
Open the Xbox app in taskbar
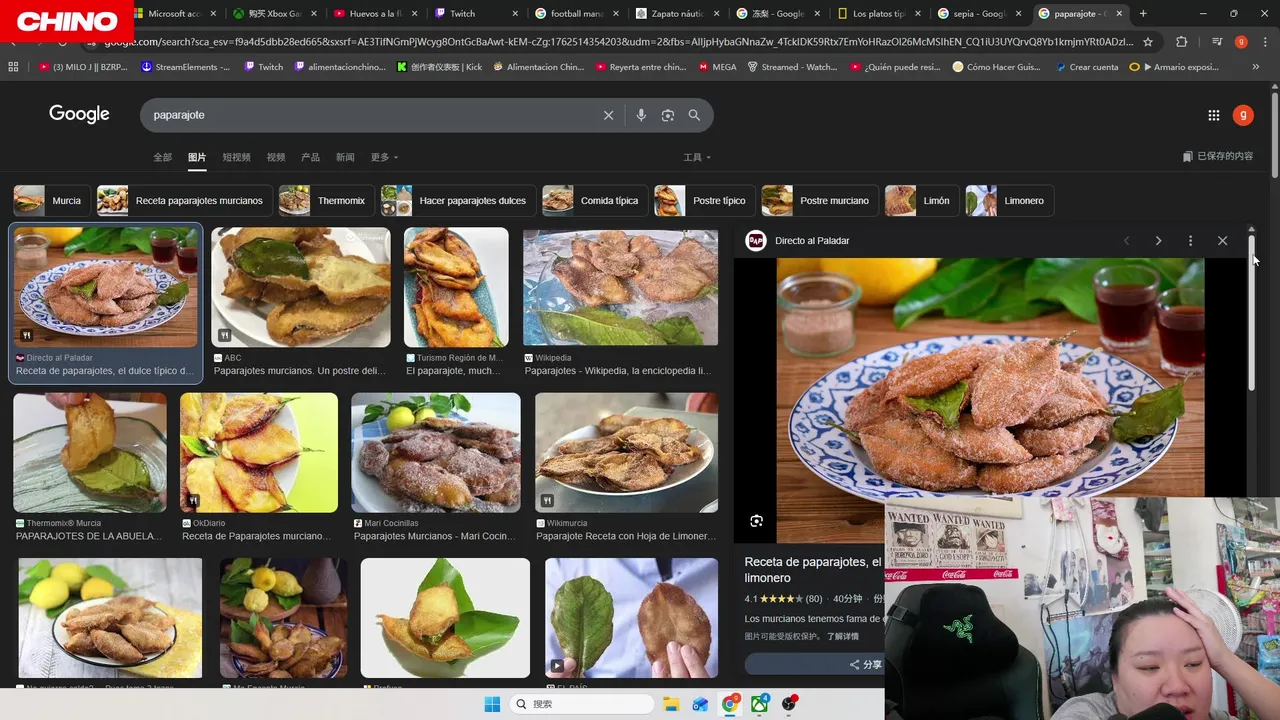pyautogui.click(x=760, y=704)
